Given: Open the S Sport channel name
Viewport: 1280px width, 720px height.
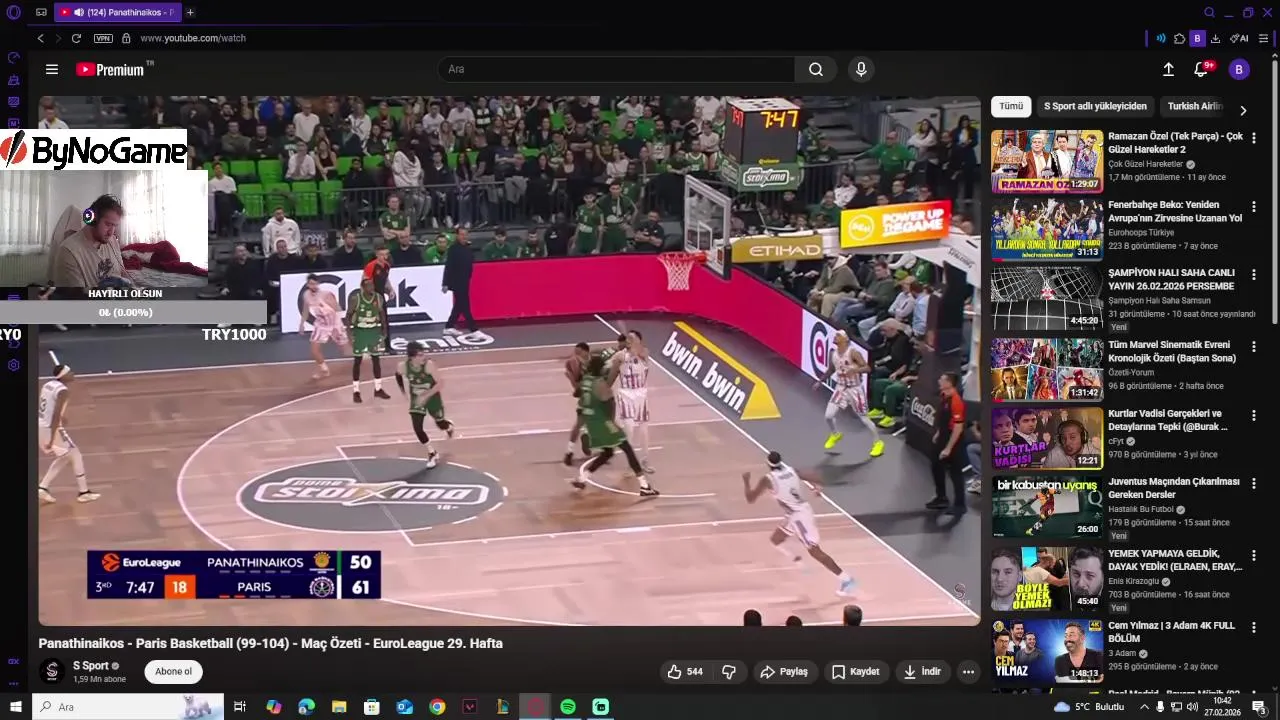Looking at the screenshot, I should click(x=91, y=666).
